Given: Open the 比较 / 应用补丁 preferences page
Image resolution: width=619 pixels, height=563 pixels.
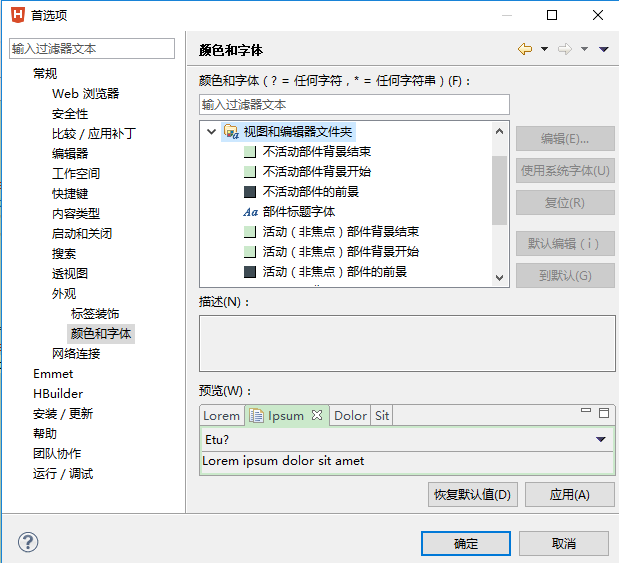Looking at the screenshot, I should tap(94, 133).
